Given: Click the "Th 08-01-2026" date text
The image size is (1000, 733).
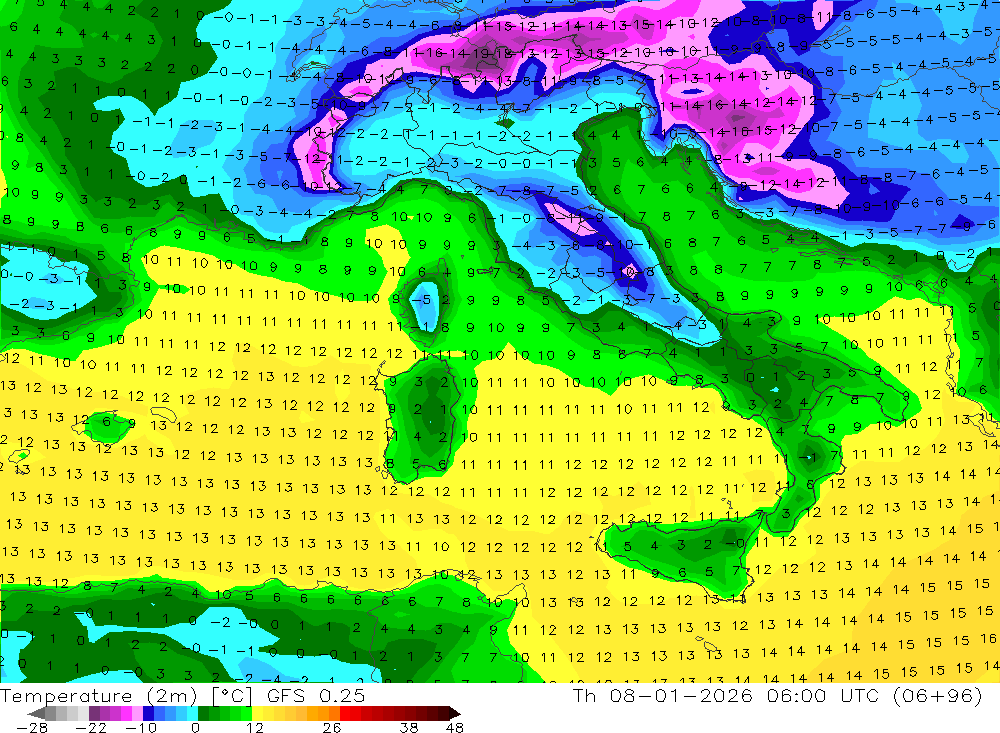Looking at the screenshot, I should [663, 695].
